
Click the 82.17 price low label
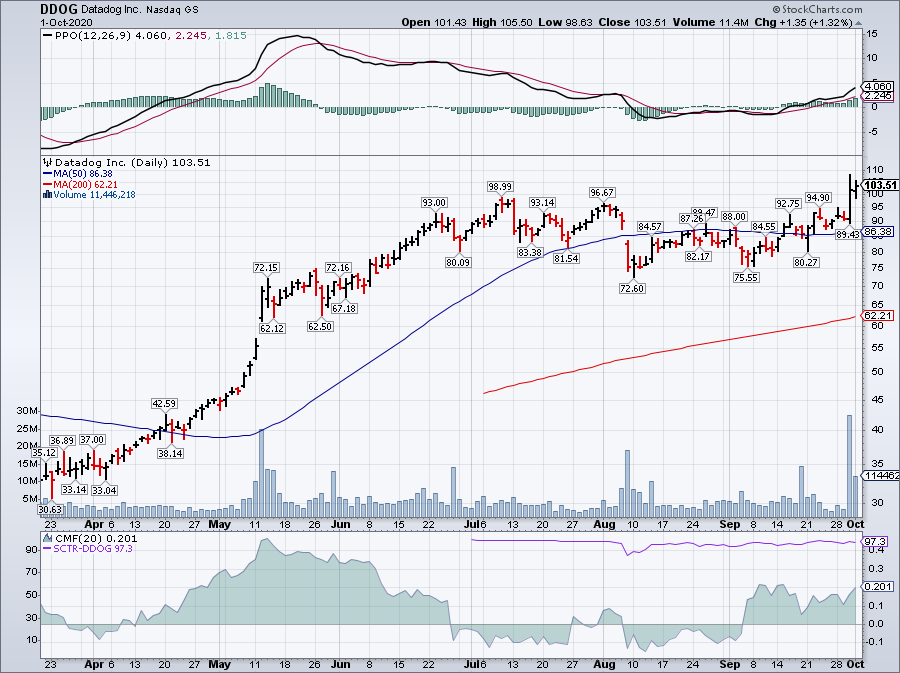(698, 257)
